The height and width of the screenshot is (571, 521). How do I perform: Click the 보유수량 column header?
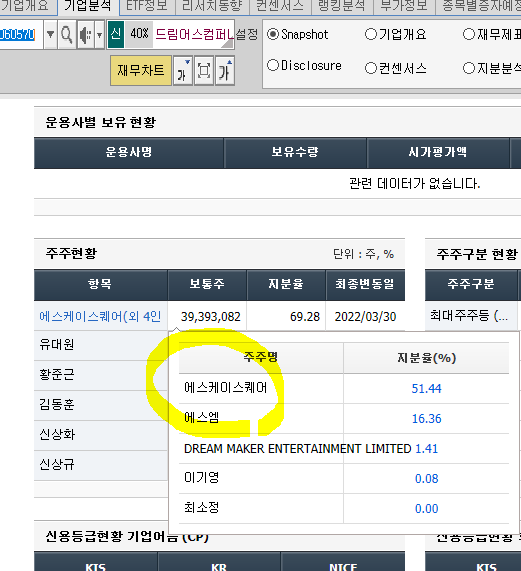tap(295, 152)
